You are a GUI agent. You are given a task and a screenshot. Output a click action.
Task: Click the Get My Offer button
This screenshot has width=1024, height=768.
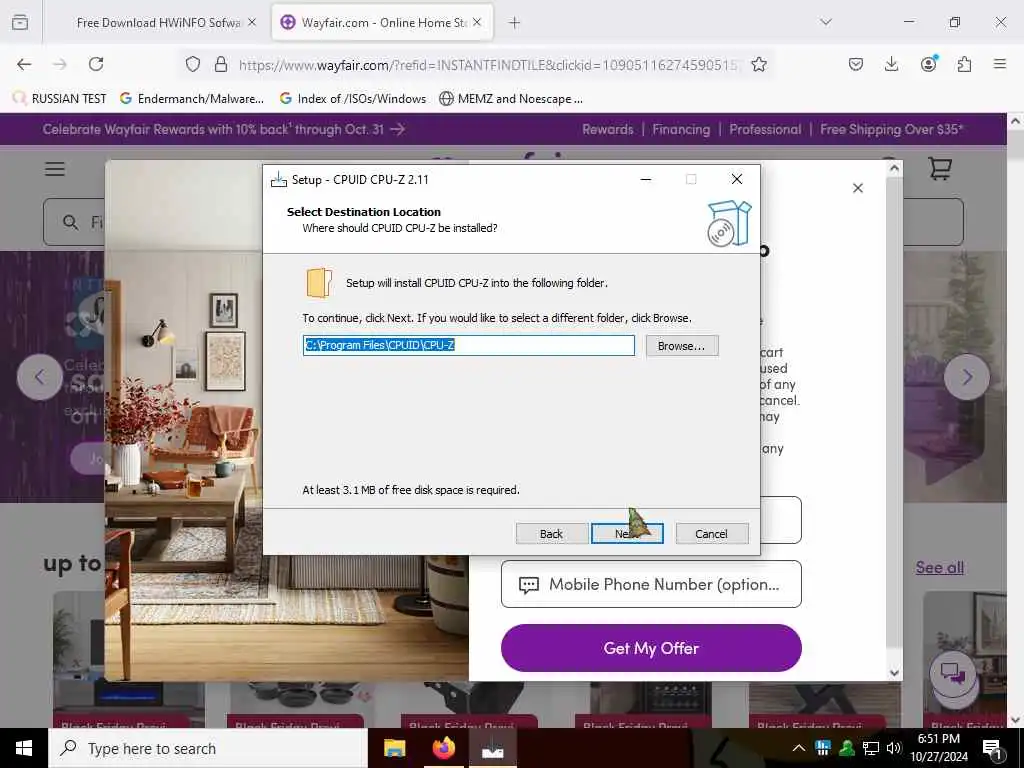coord(651,648)
